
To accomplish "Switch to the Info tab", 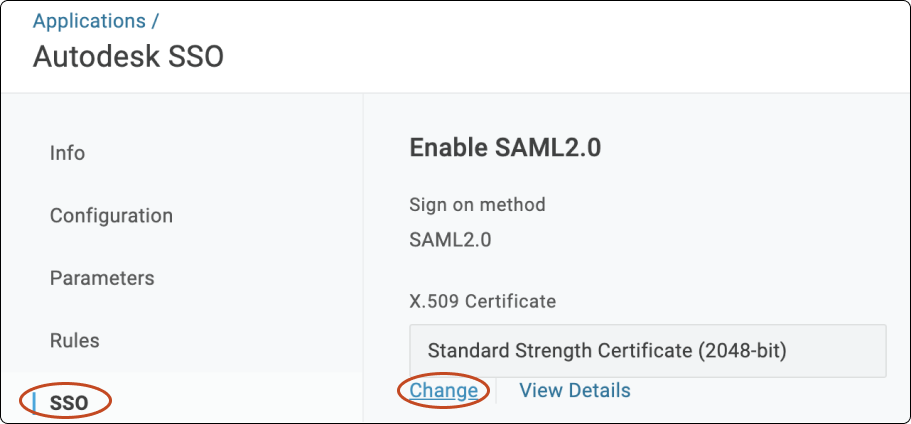I will click(67, 153).
